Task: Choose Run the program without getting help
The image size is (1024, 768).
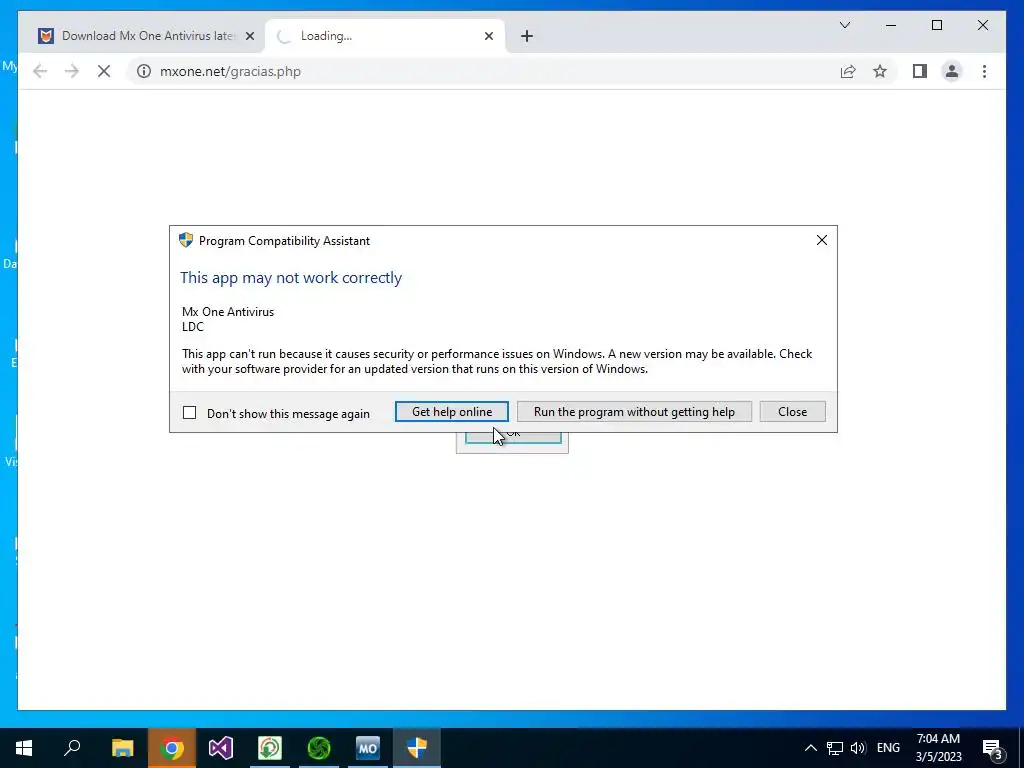Action: point(634,412)
